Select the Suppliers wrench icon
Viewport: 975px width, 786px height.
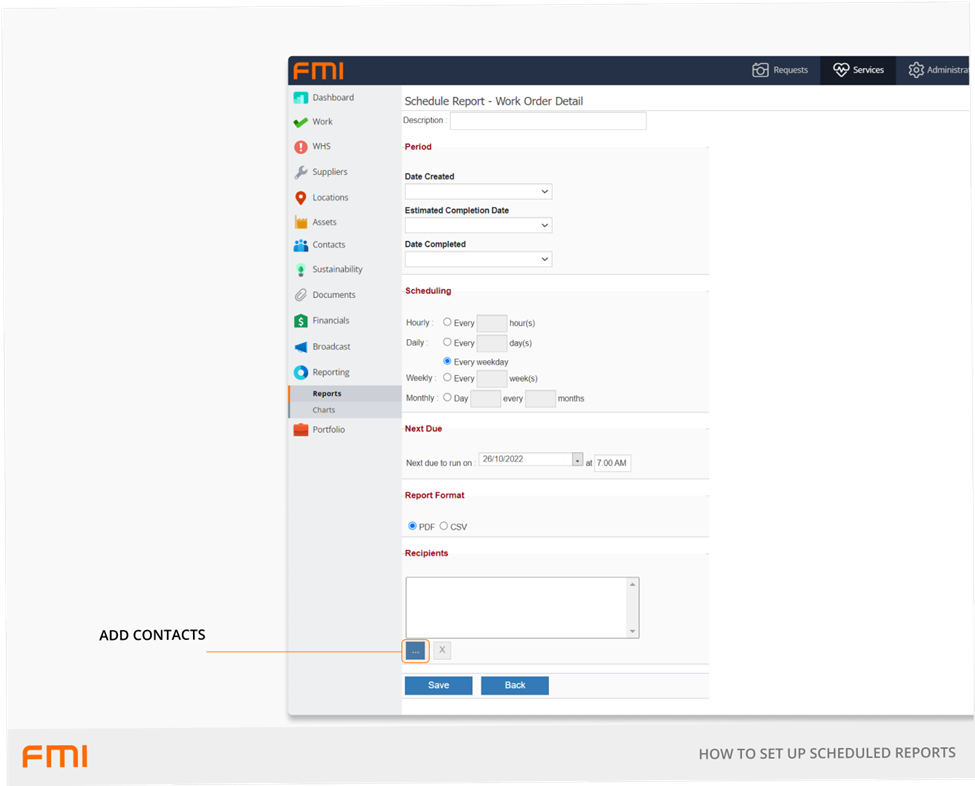tap(300, 172)
